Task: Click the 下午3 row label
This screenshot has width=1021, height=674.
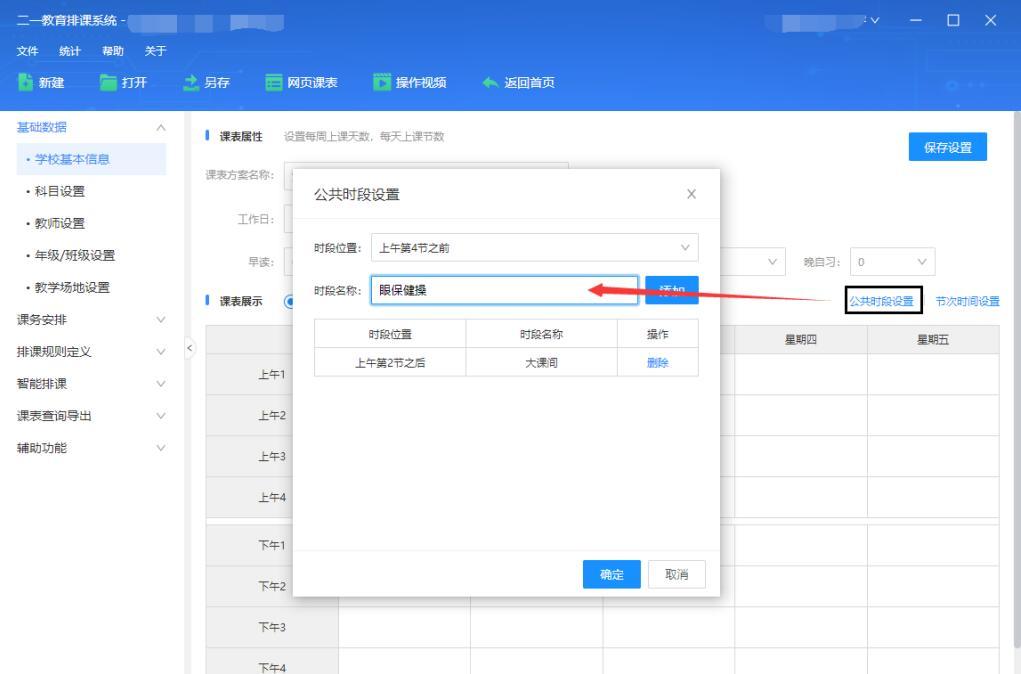Action: tap(272, 627)
